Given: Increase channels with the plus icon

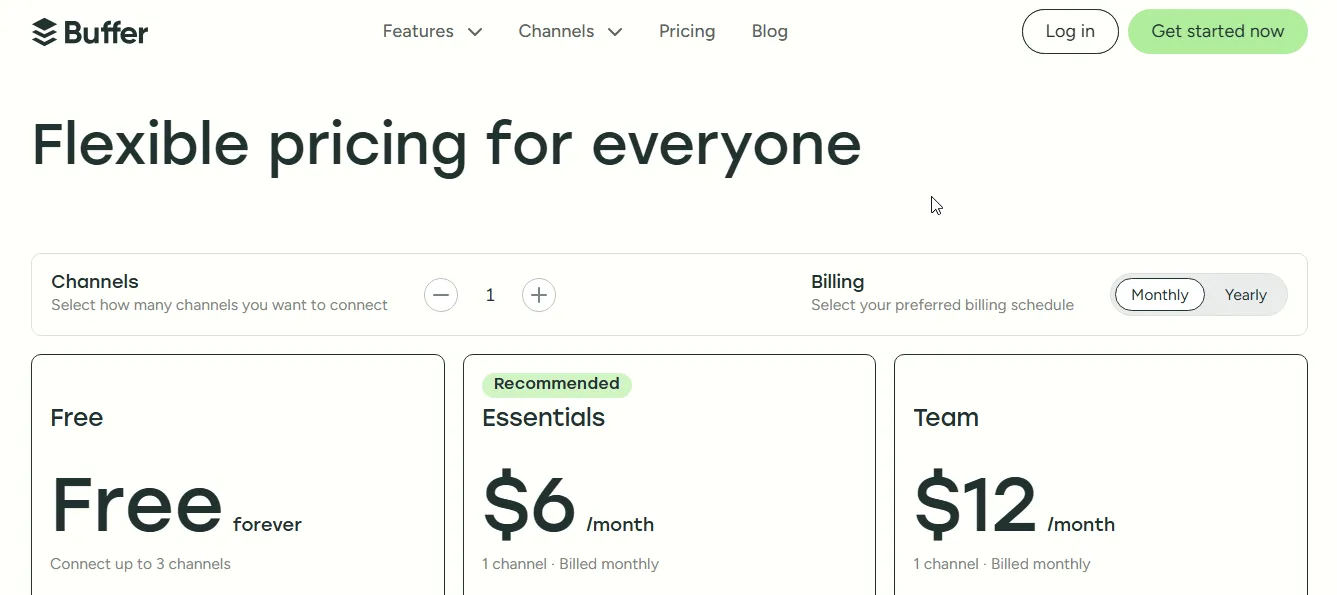Looking at the screenshot, I should tap(539, 295).
